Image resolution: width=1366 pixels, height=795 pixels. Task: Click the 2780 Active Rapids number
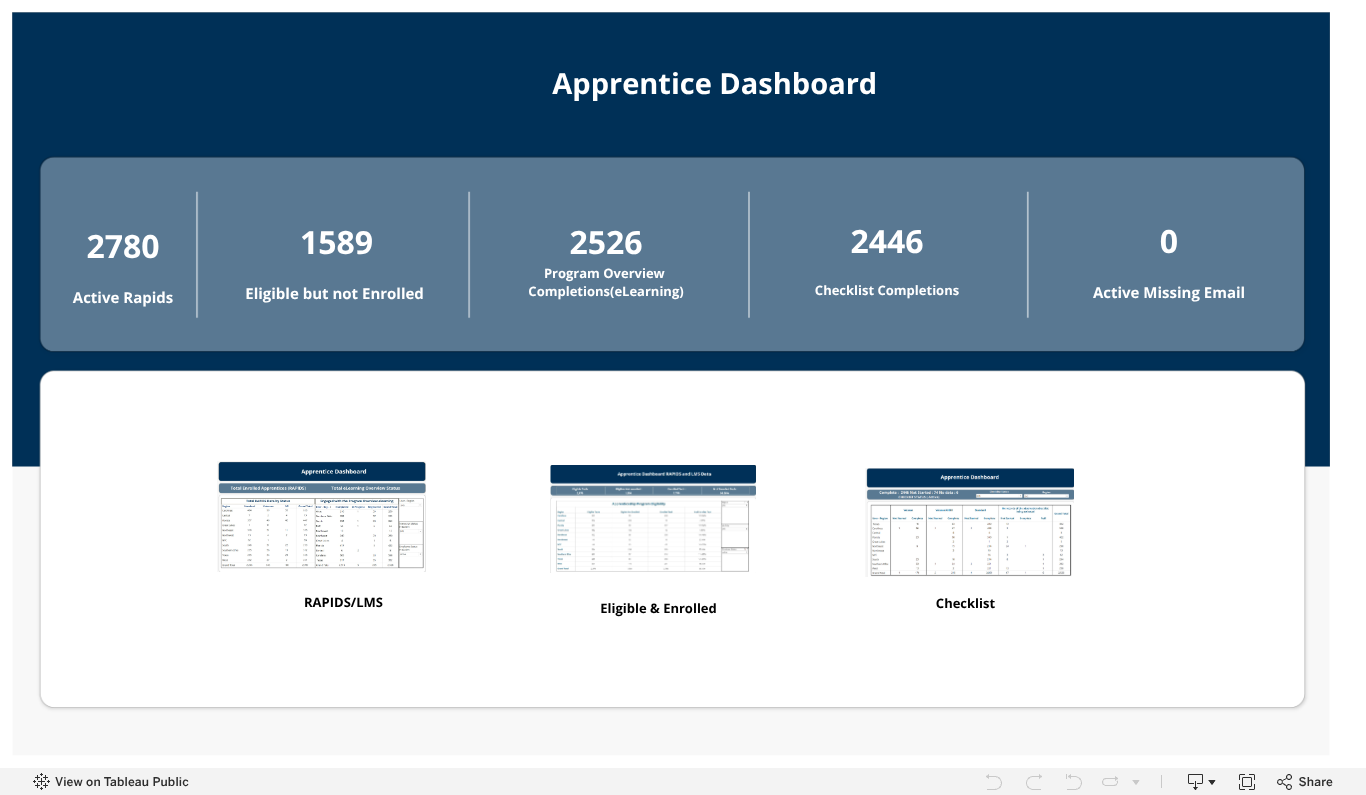pos(123,246)
